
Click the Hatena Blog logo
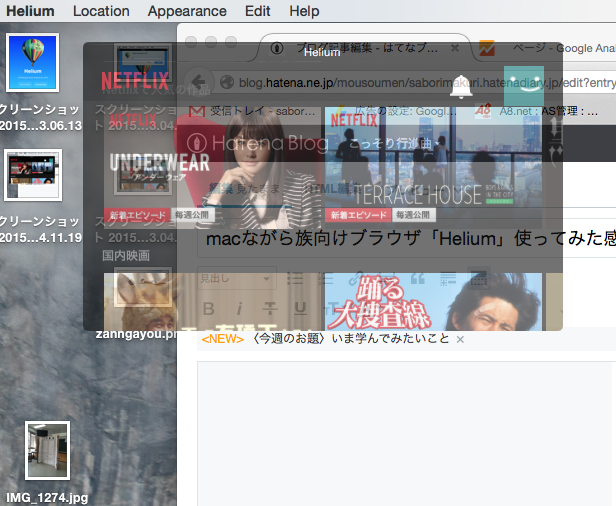click(258, 143)
